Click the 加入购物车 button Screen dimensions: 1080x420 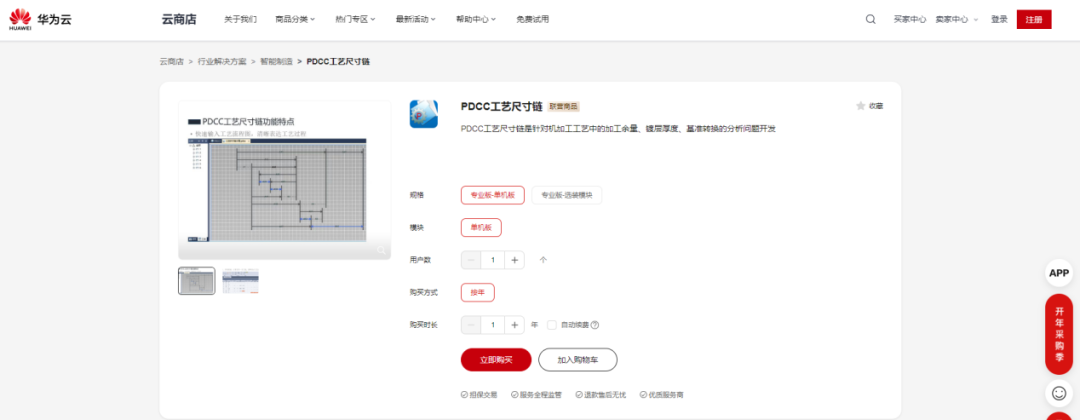point(577,359)
